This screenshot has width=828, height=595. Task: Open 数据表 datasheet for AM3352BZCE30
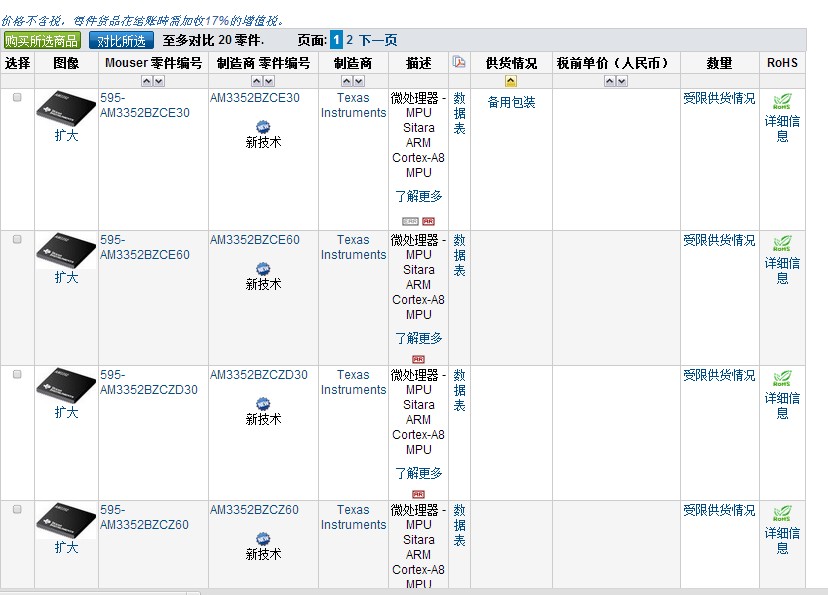(x=459, y=114)
